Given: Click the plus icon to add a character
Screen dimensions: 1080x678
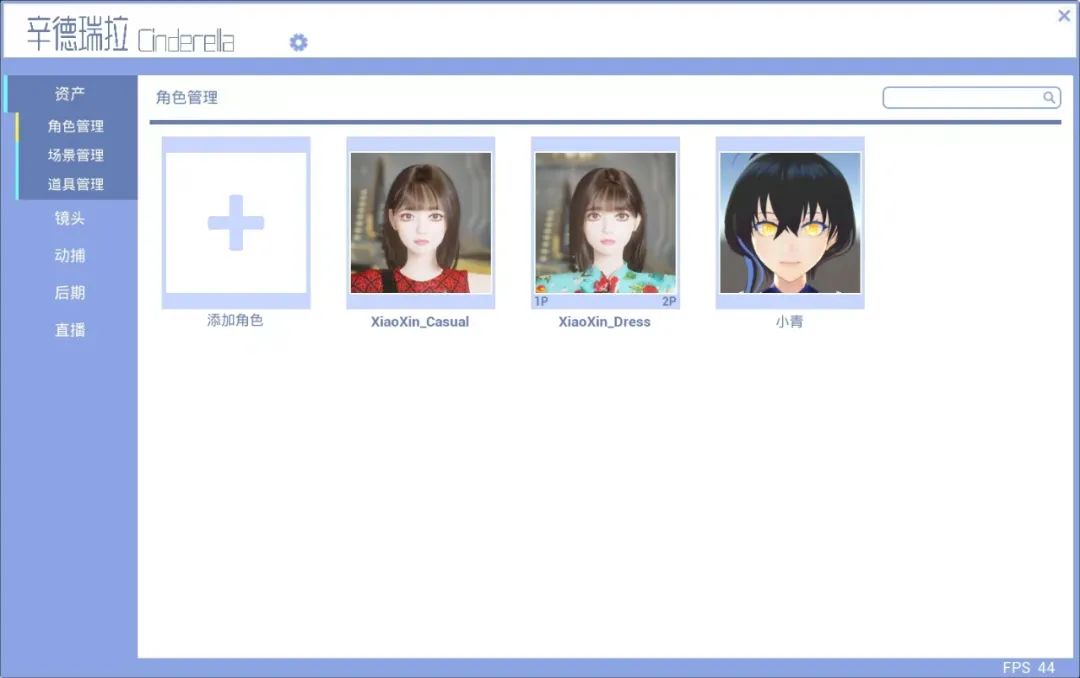Looking at the screenshot, I should pos(236,223).
